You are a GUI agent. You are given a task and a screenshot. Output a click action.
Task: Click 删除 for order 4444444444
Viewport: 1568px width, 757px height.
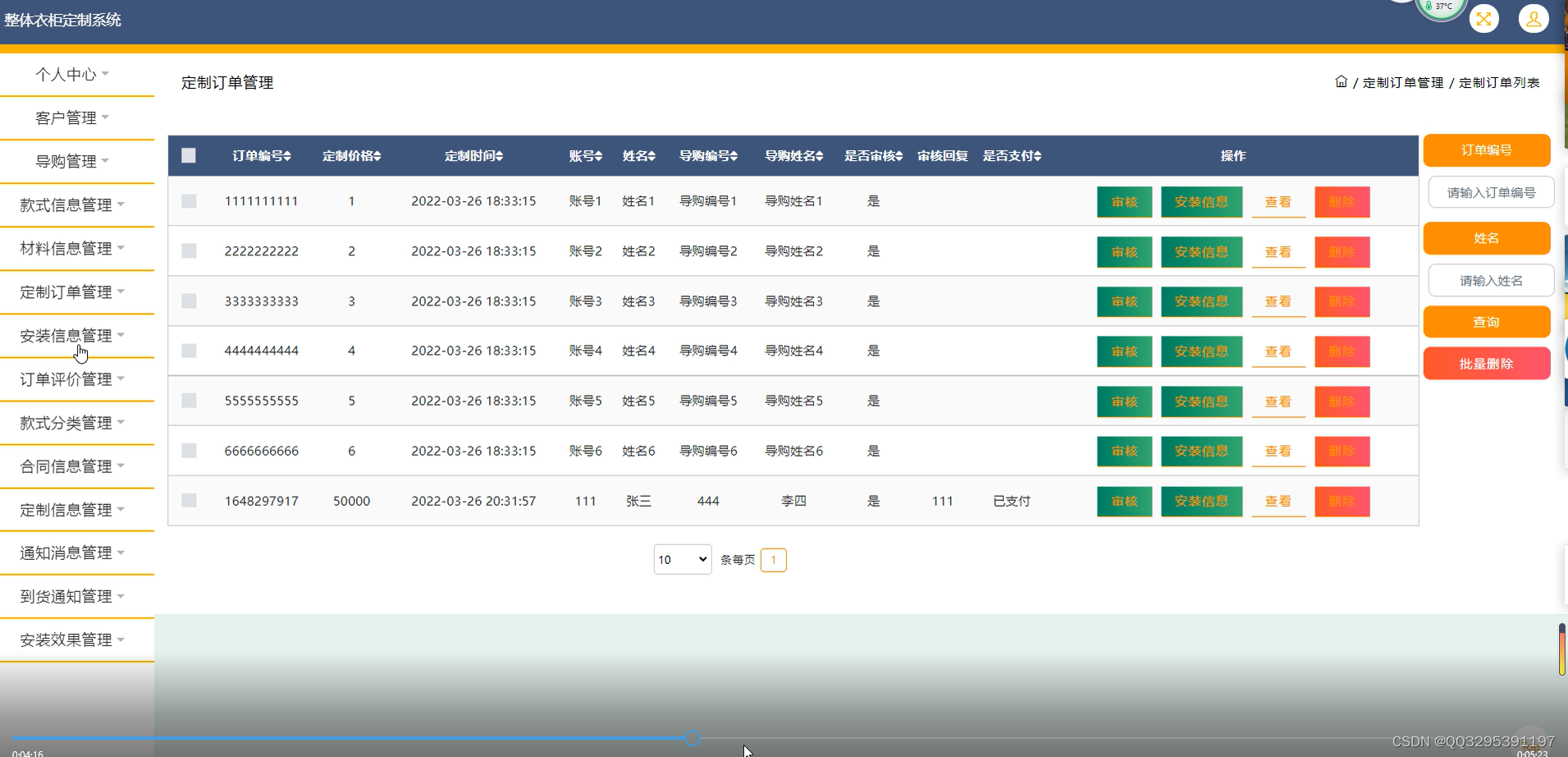[1342, 351]
